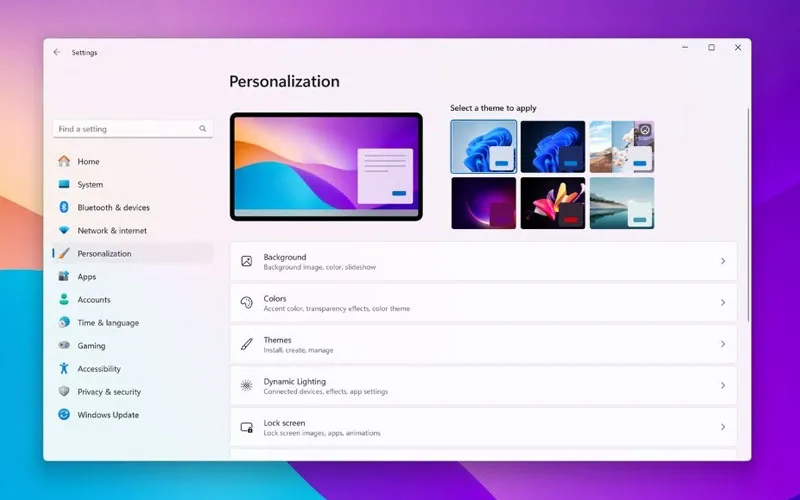Click the Settings window title text
The height and width of the screenshot is (500, 800).
84,53
